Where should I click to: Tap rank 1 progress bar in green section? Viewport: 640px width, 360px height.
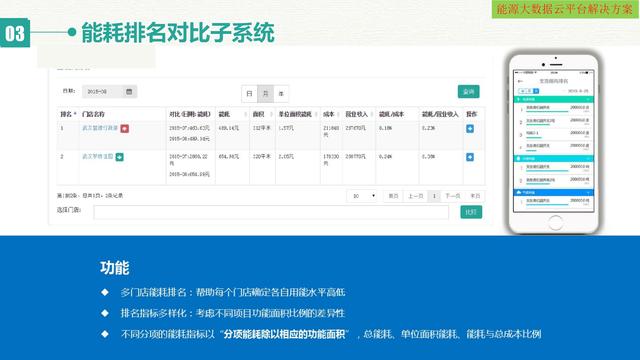point(547,111)
